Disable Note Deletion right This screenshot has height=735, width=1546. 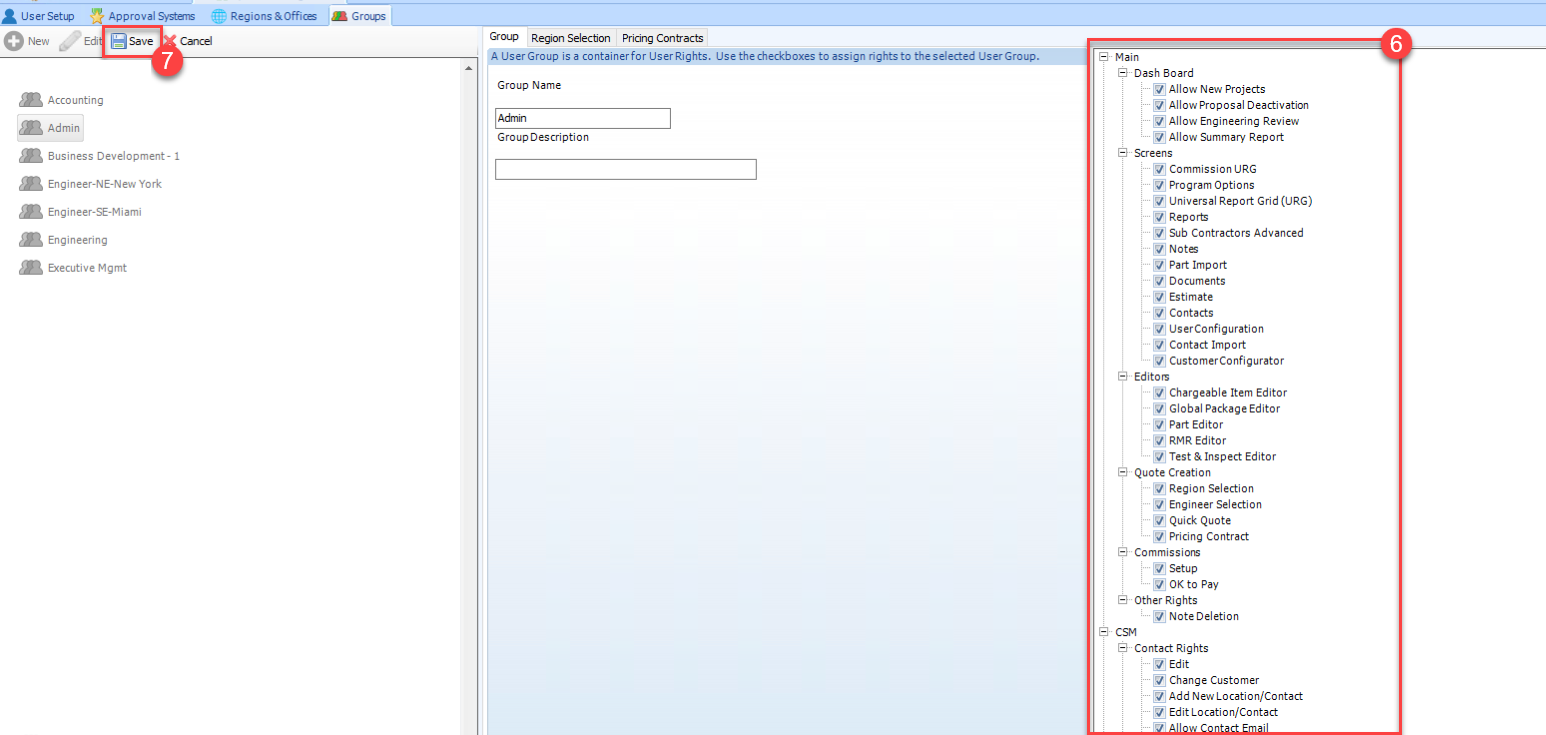click(1160, 617)
